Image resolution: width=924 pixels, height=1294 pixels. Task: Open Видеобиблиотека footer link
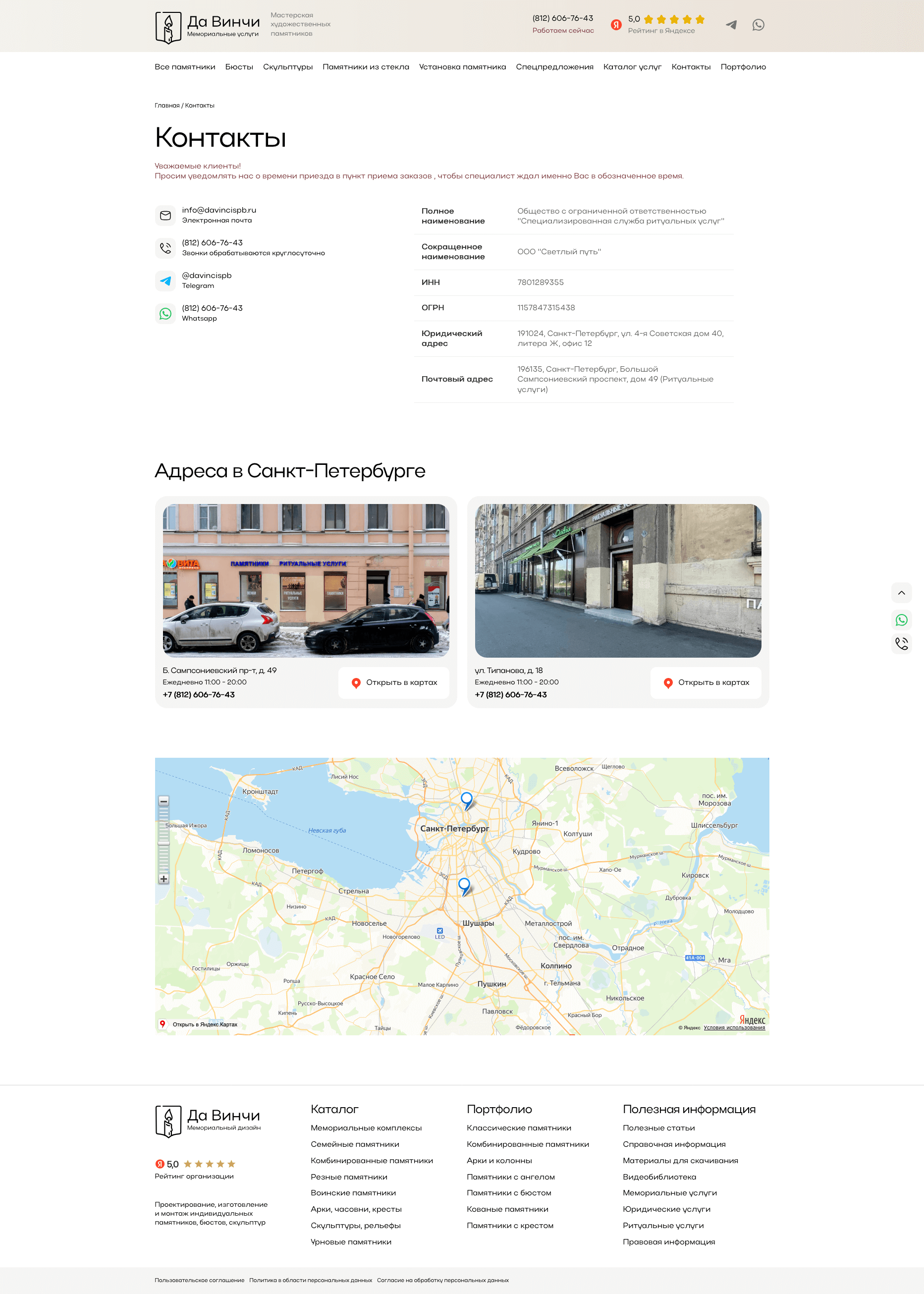click(659, 1177)
